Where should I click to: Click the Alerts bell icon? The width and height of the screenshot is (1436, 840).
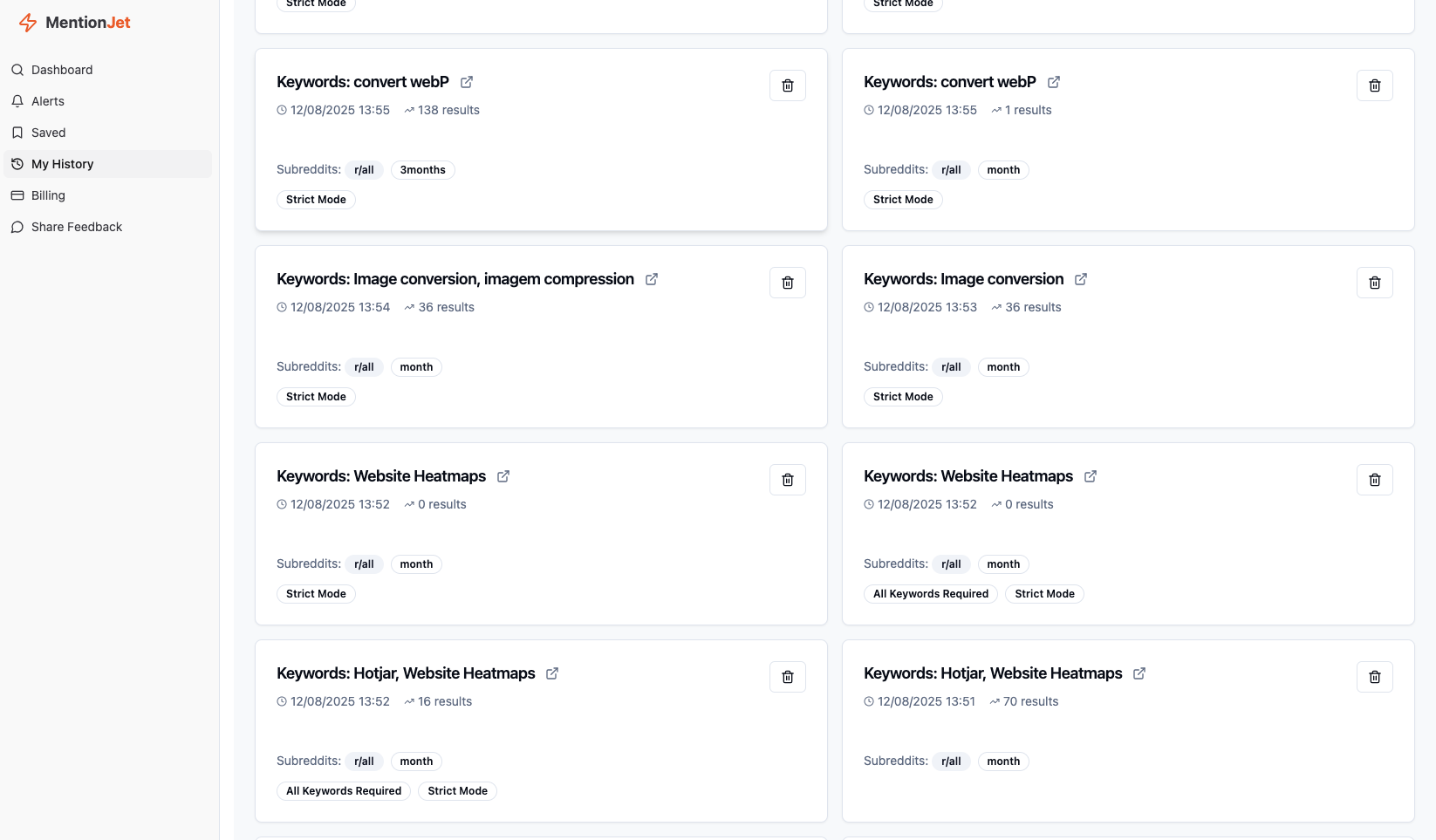pyautogui.click(x=17, y=101)
